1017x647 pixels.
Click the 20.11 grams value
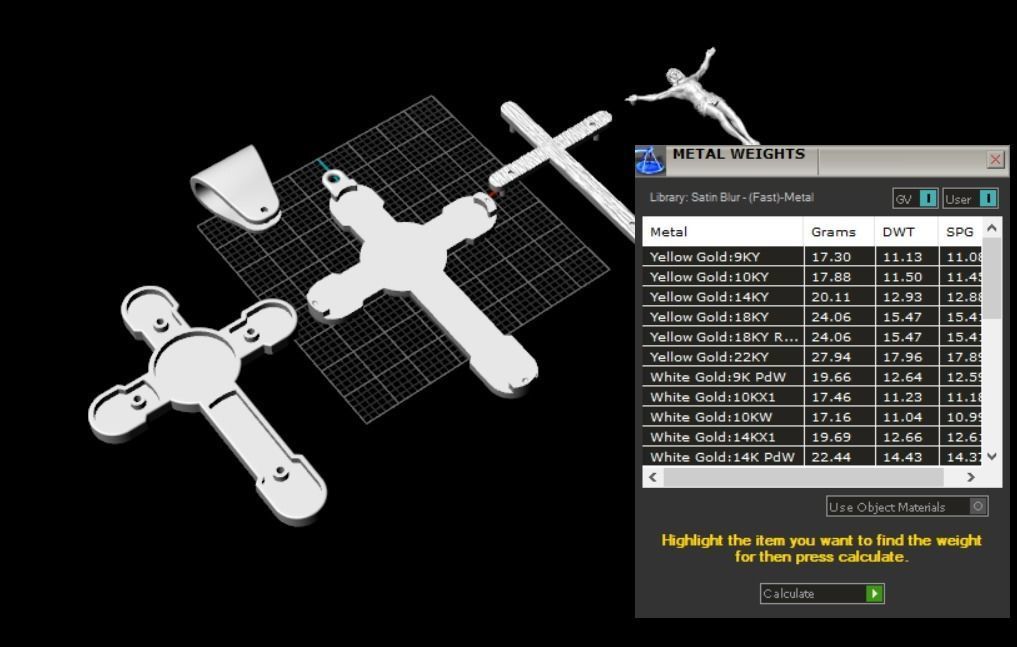point(831,297)
